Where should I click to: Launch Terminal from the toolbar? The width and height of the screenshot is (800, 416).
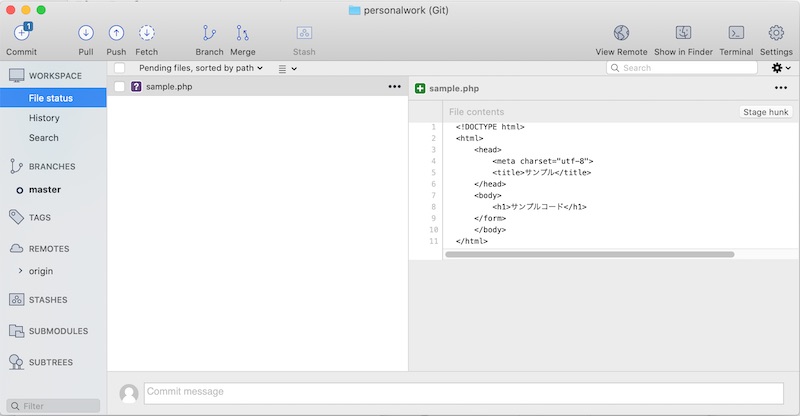pos(736,33)
